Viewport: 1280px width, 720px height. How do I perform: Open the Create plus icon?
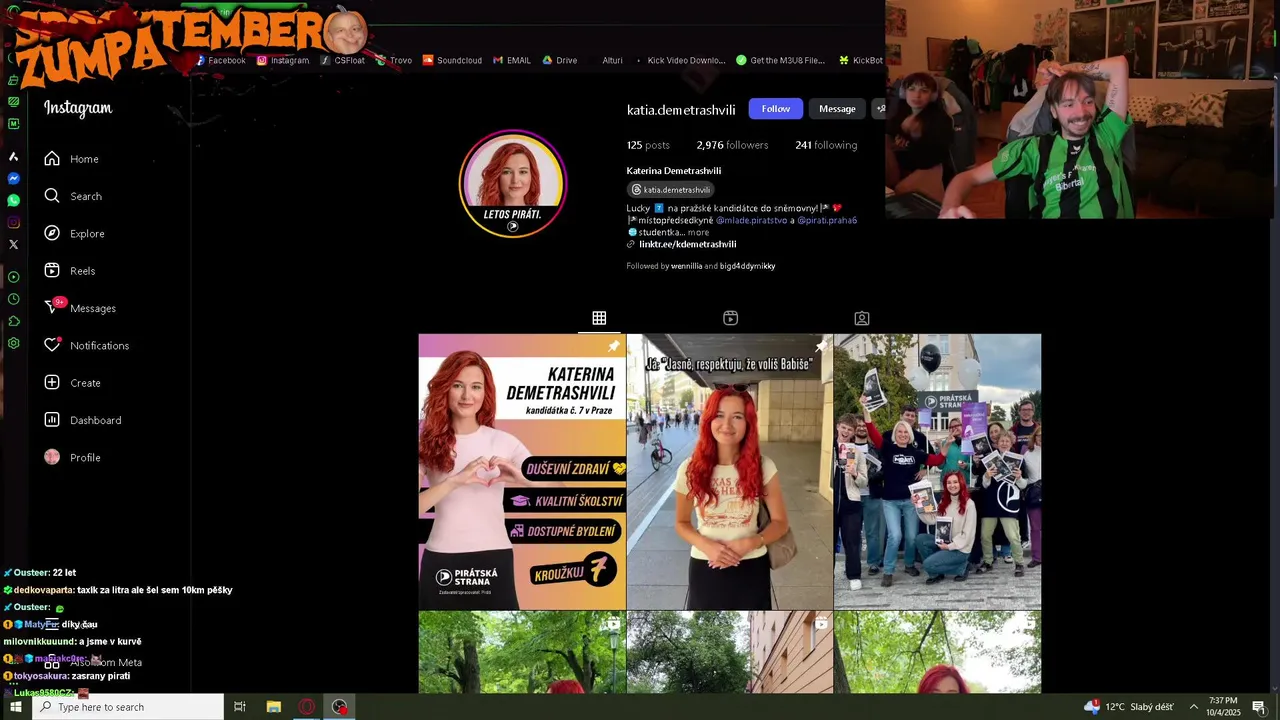[x=52, y=382]
